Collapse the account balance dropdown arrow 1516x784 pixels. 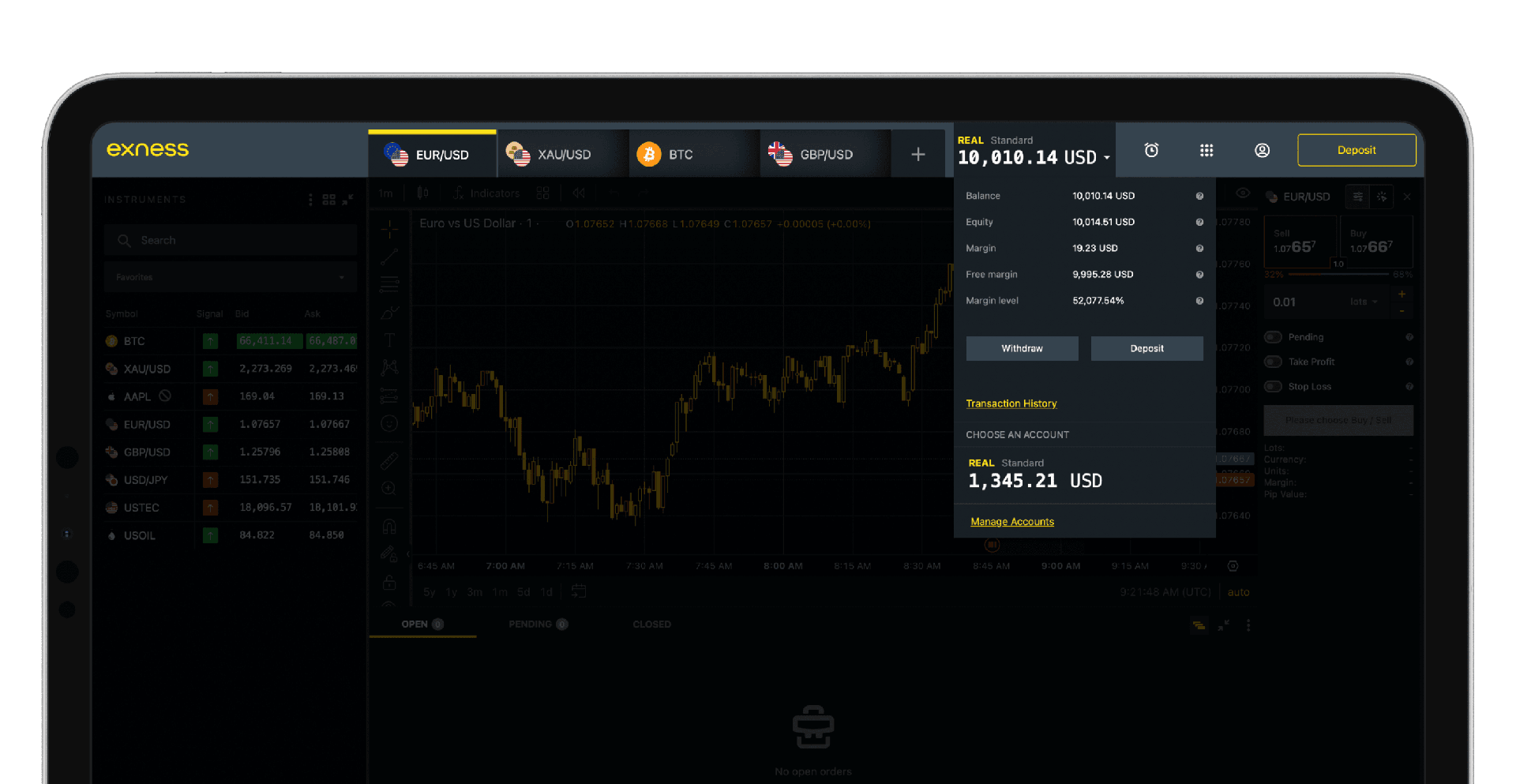point(1107,158)
